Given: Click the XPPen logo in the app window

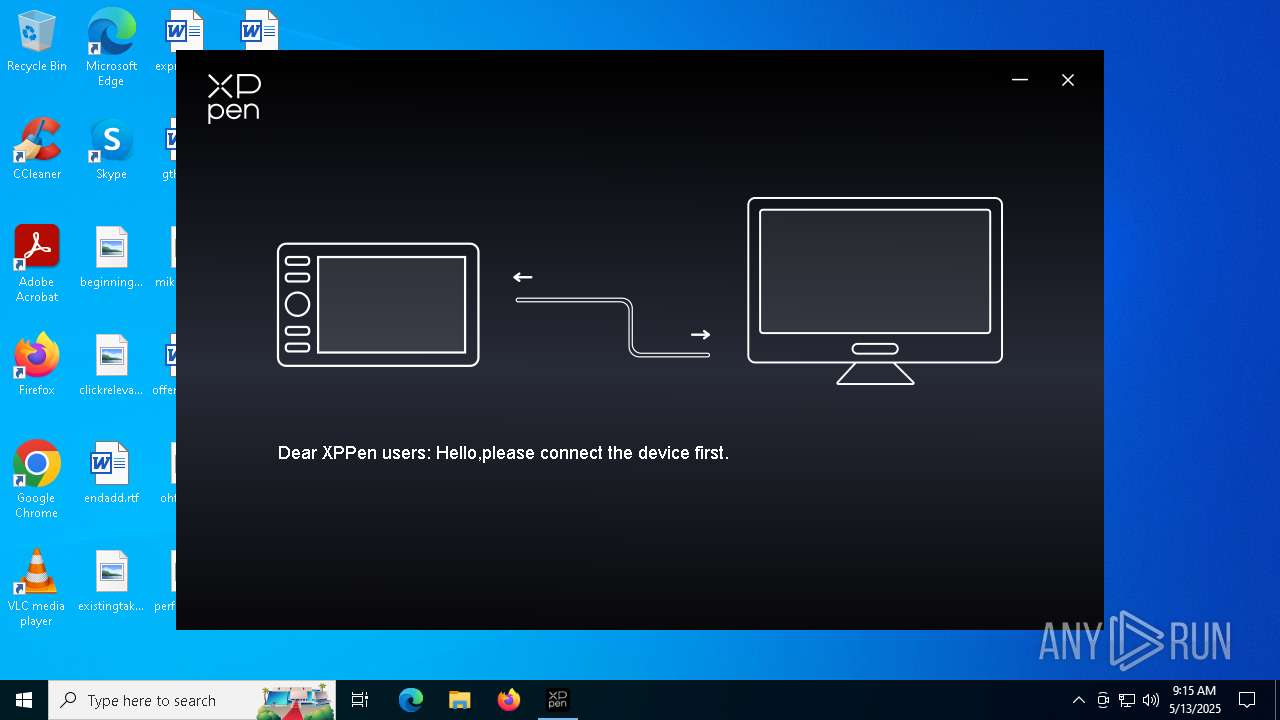Looking at the screenshot, I should tap(233, 98).
